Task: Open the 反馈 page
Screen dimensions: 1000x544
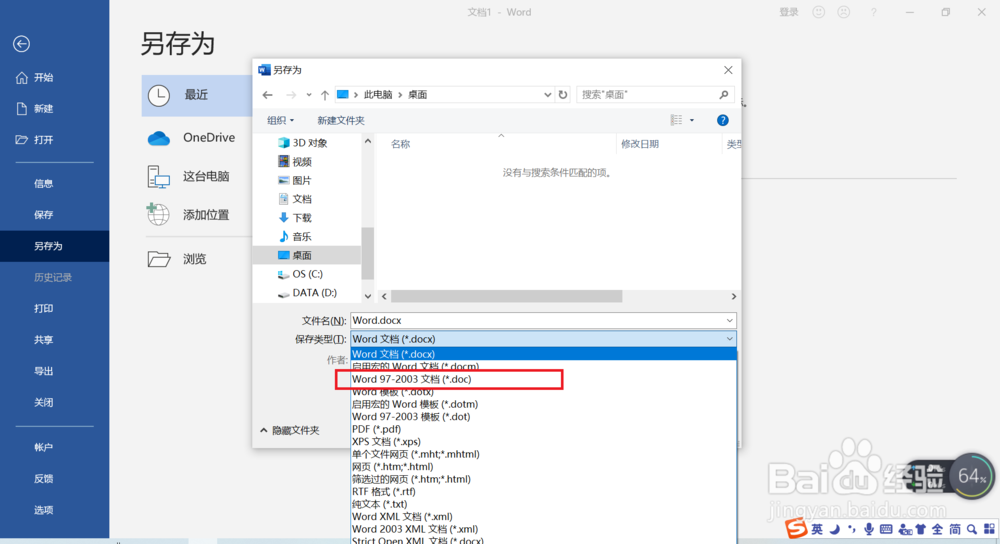Action: (x=43, y=479)
